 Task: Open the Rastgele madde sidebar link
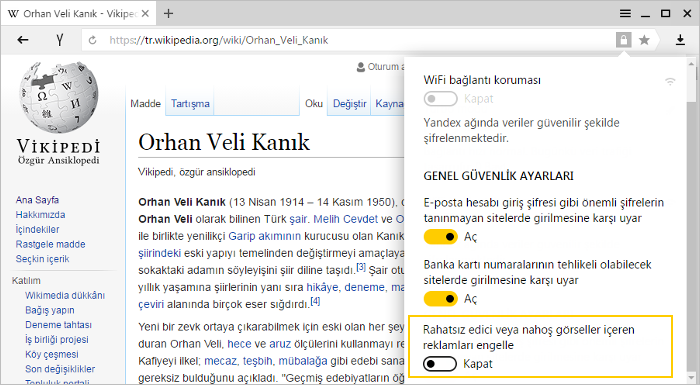[50, 244]
